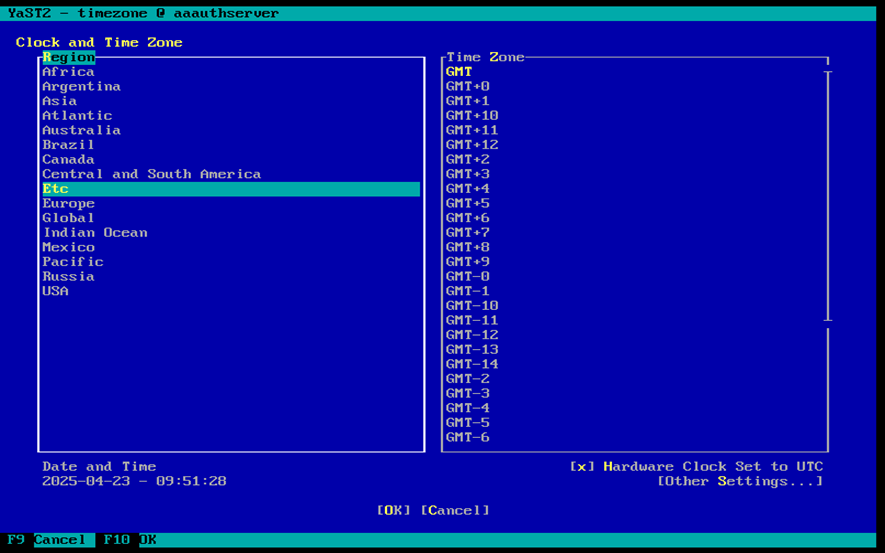Select the highlighted Etc region
The image size is (885, 553).
[x=231, y=189]
